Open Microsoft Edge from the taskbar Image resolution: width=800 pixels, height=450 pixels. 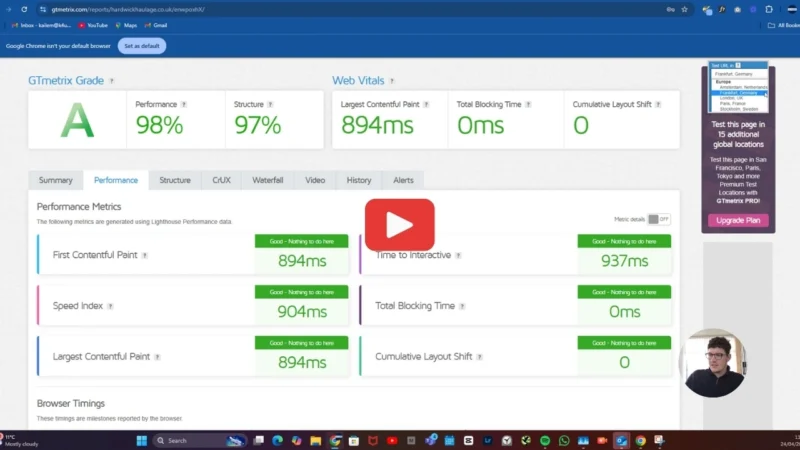[x=277, y=440]
